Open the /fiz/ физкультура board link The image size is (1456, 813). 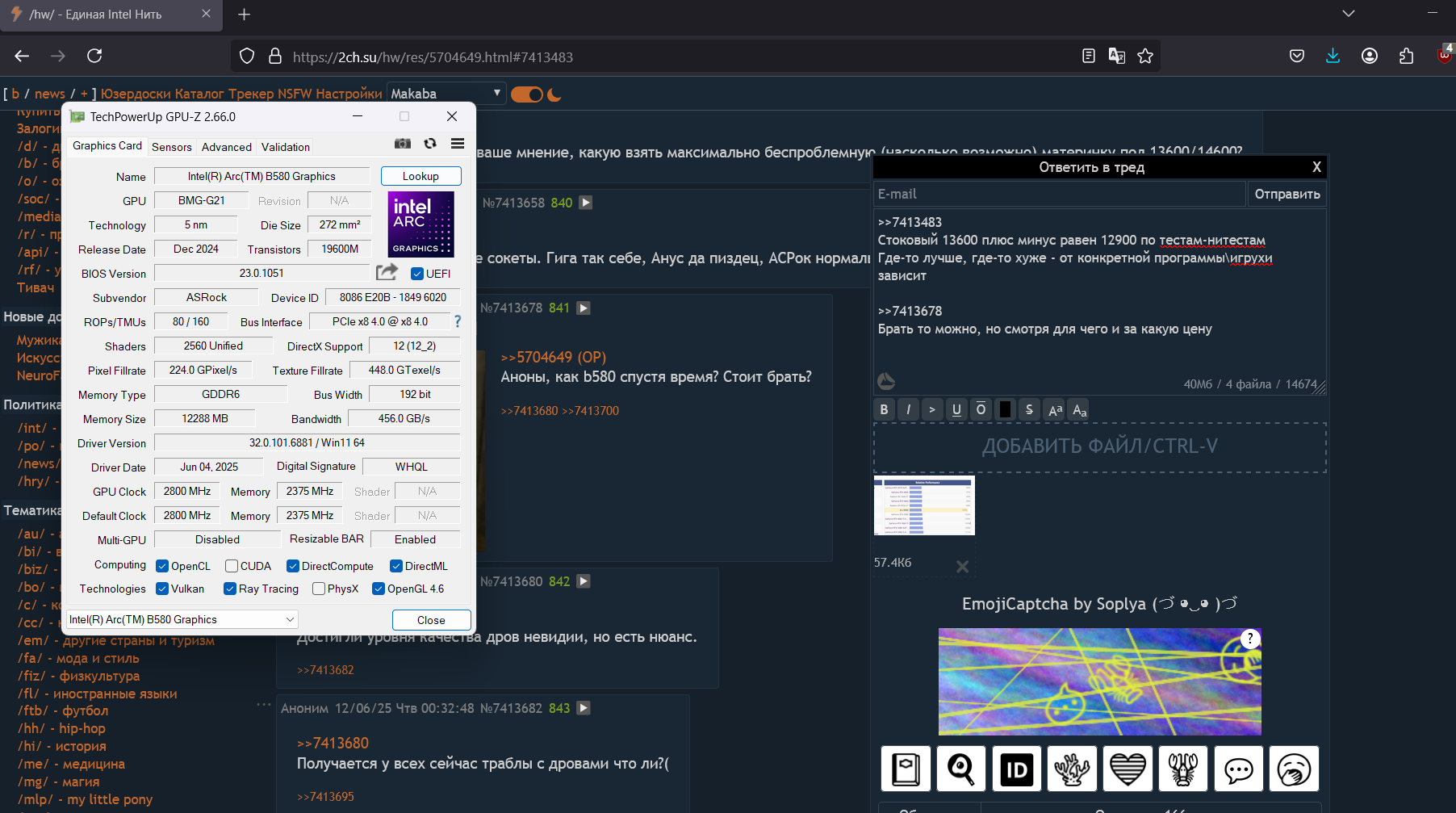click(x=79, y=676)
